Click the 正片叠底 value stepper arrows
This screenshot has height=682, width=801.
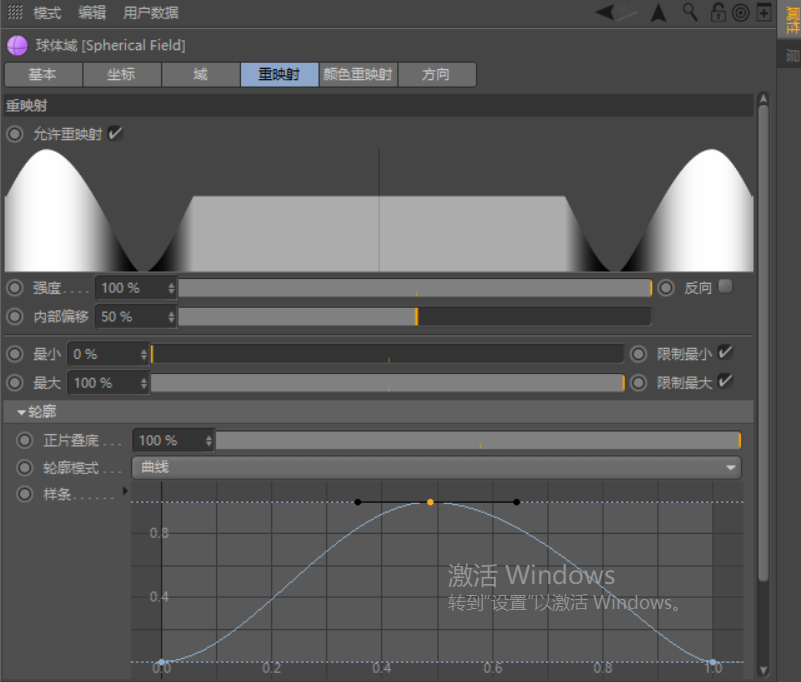[208, 440]
